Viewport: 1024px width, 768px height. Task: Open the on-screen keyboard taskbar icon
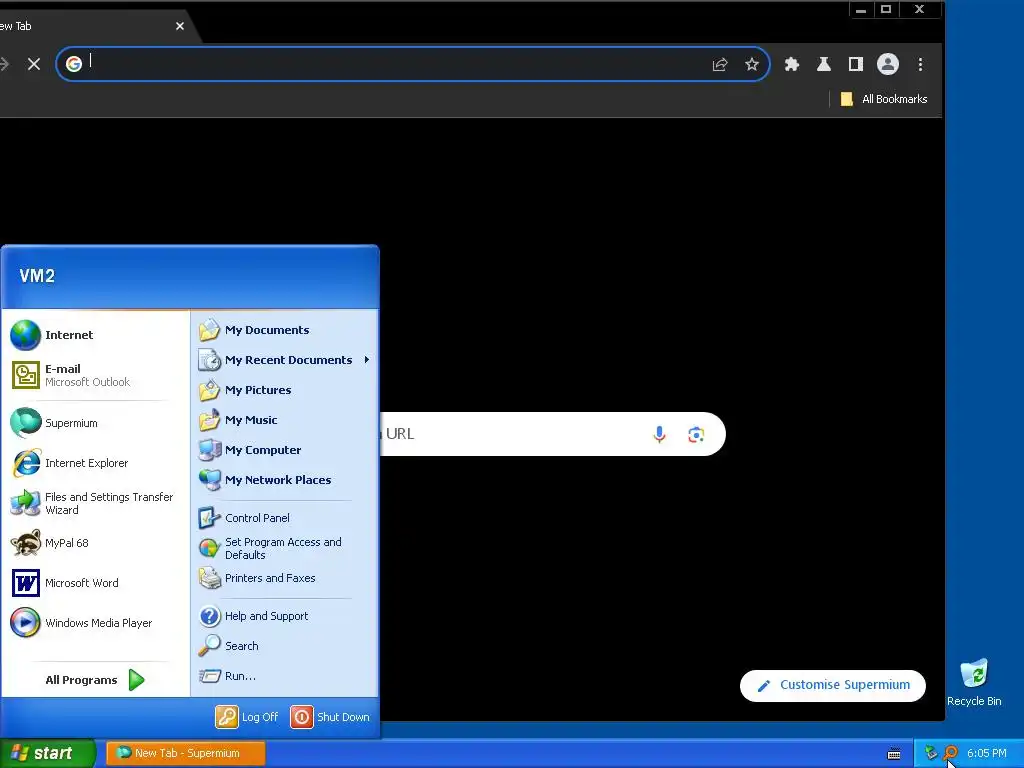point(894,754)
